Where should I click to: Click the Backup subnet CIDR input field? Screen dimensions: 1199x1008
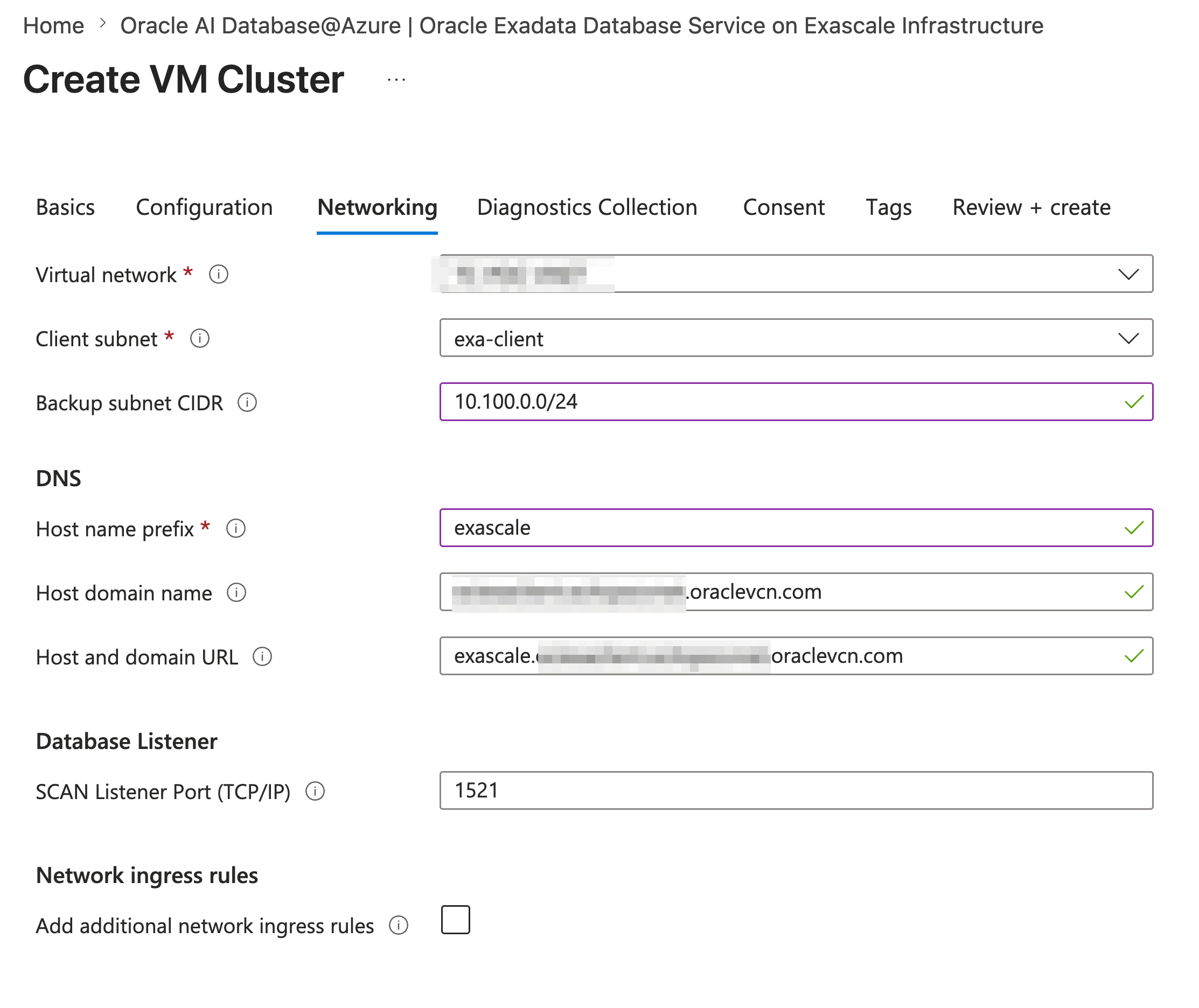coord(796,402)
